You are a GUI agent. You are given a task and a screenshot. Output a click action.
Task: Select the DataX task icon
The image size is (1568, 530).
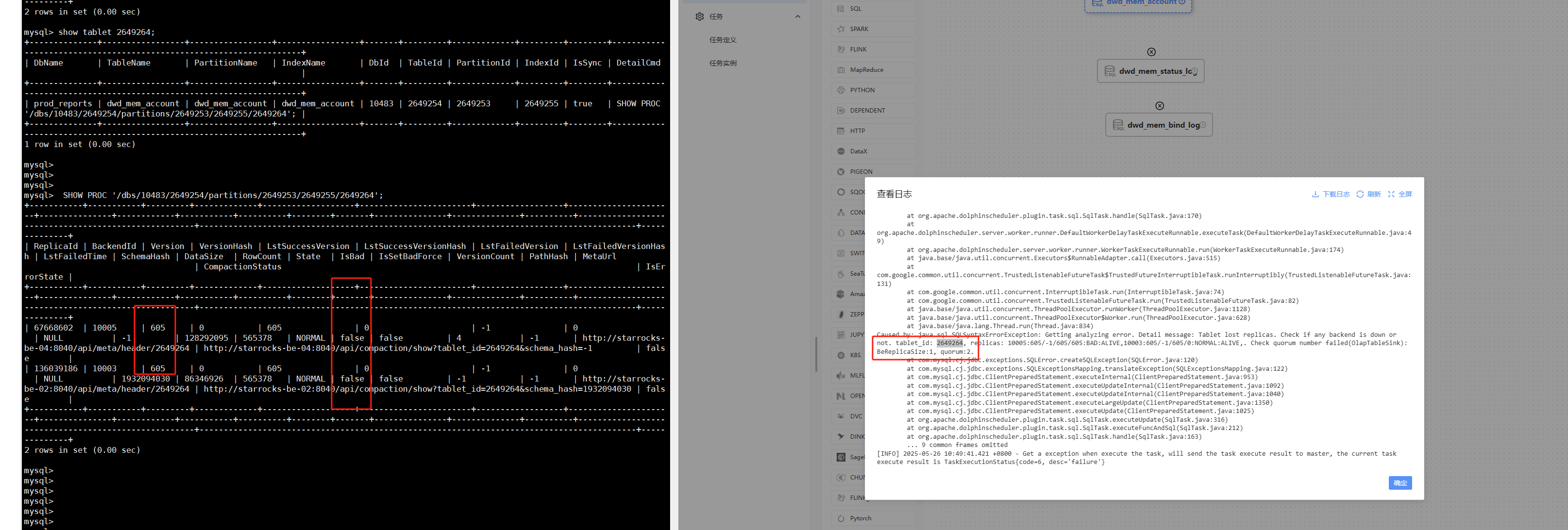tap(841, 151)
